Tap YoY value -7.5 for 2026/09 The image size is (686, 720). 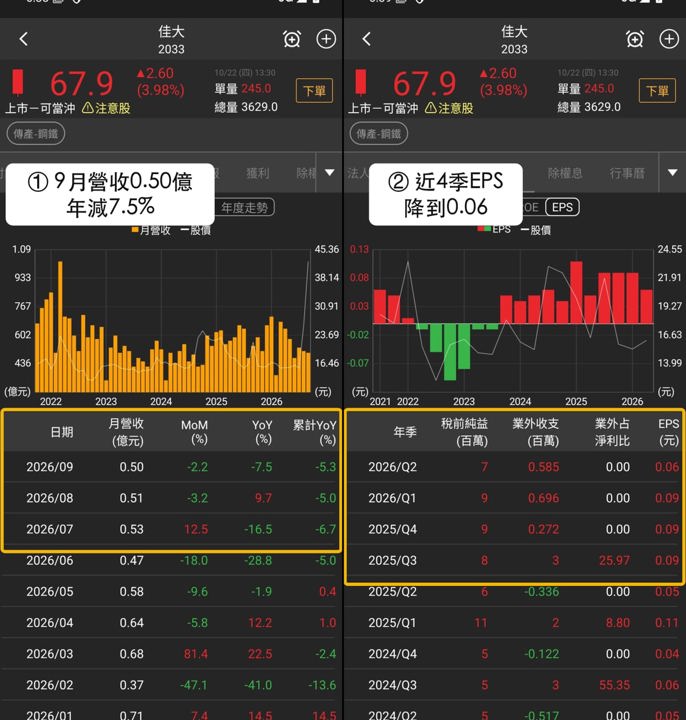coord(261,467)
